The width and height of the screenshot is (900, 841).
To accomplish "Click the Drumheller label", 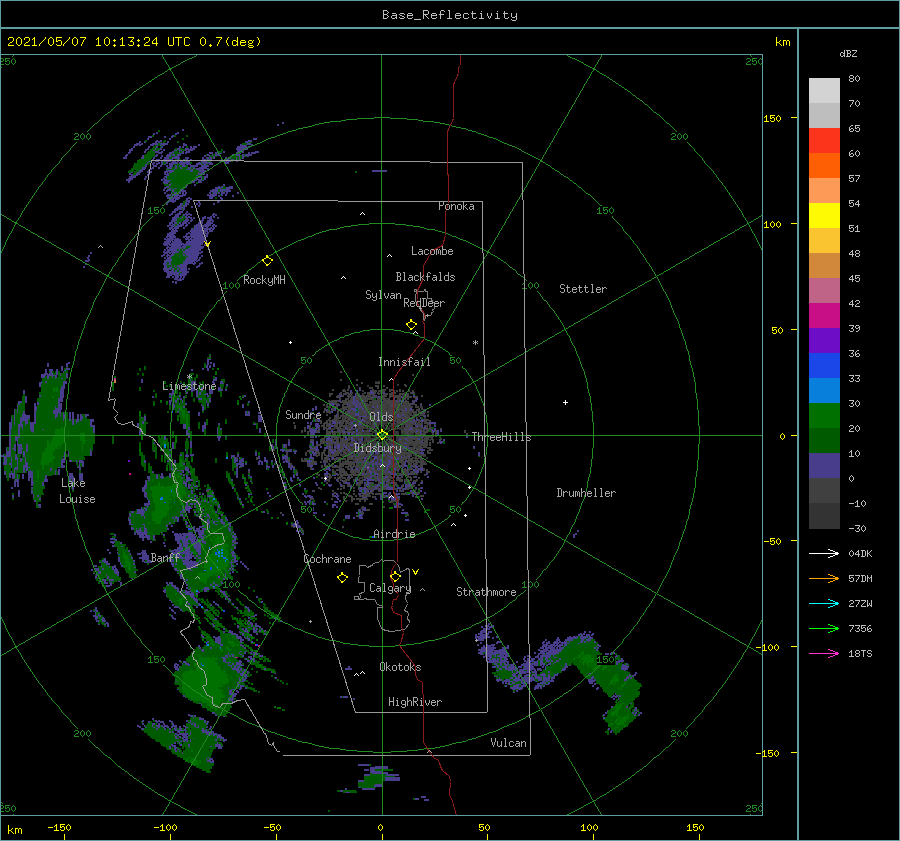I will [x=586, y=493].
